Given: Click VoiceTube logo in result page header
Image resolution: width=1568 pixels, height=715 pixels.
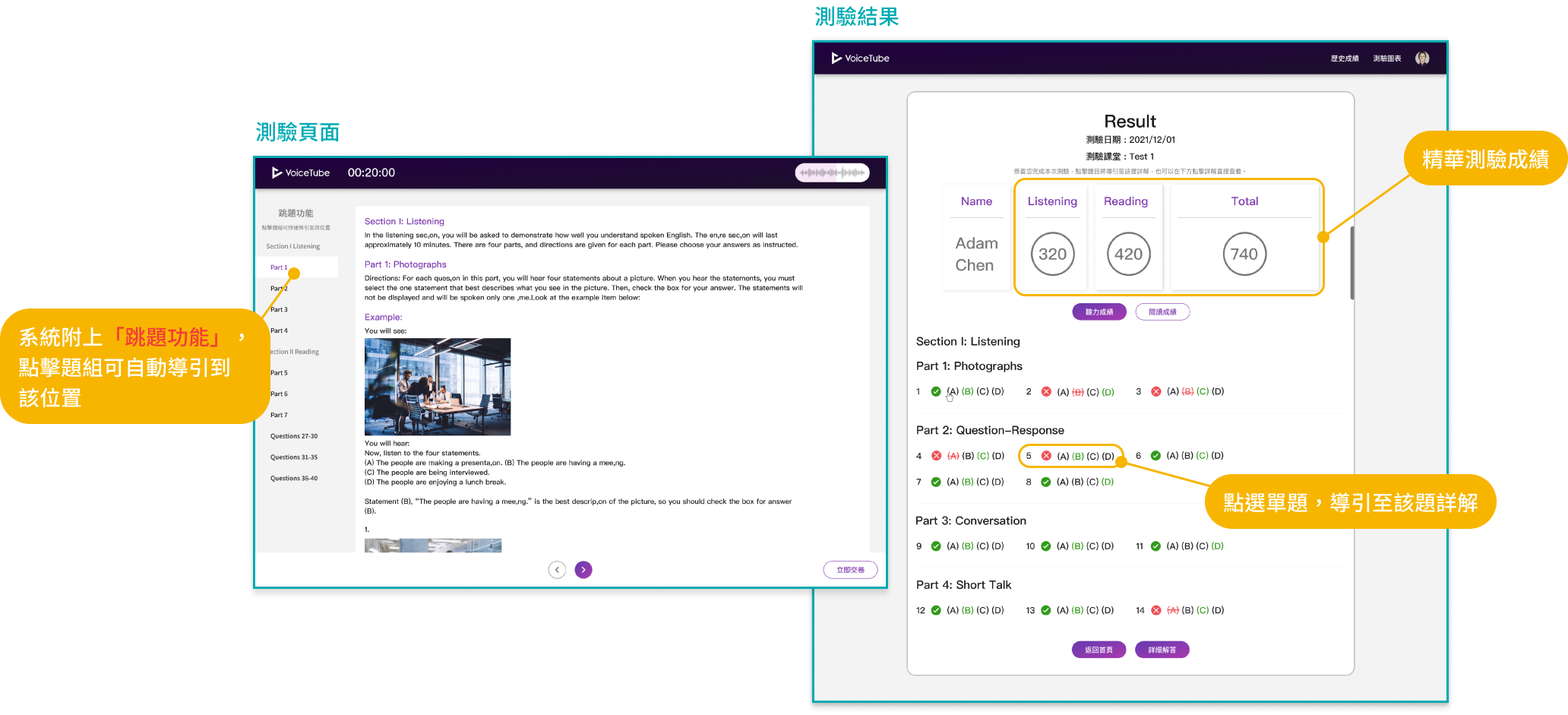Looking at the screenshot, I should 860,59.
